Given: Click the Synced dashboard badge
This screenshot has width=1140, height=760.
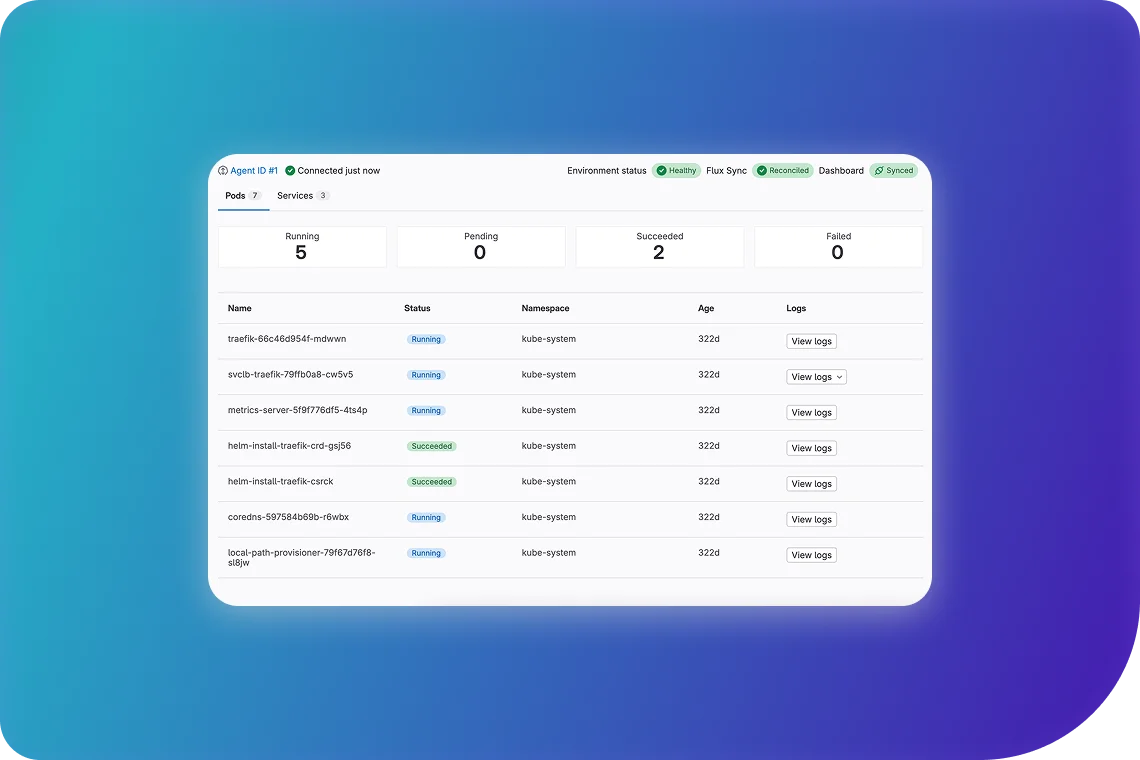Looking at the screenshot, I should (x=893, y=171).
